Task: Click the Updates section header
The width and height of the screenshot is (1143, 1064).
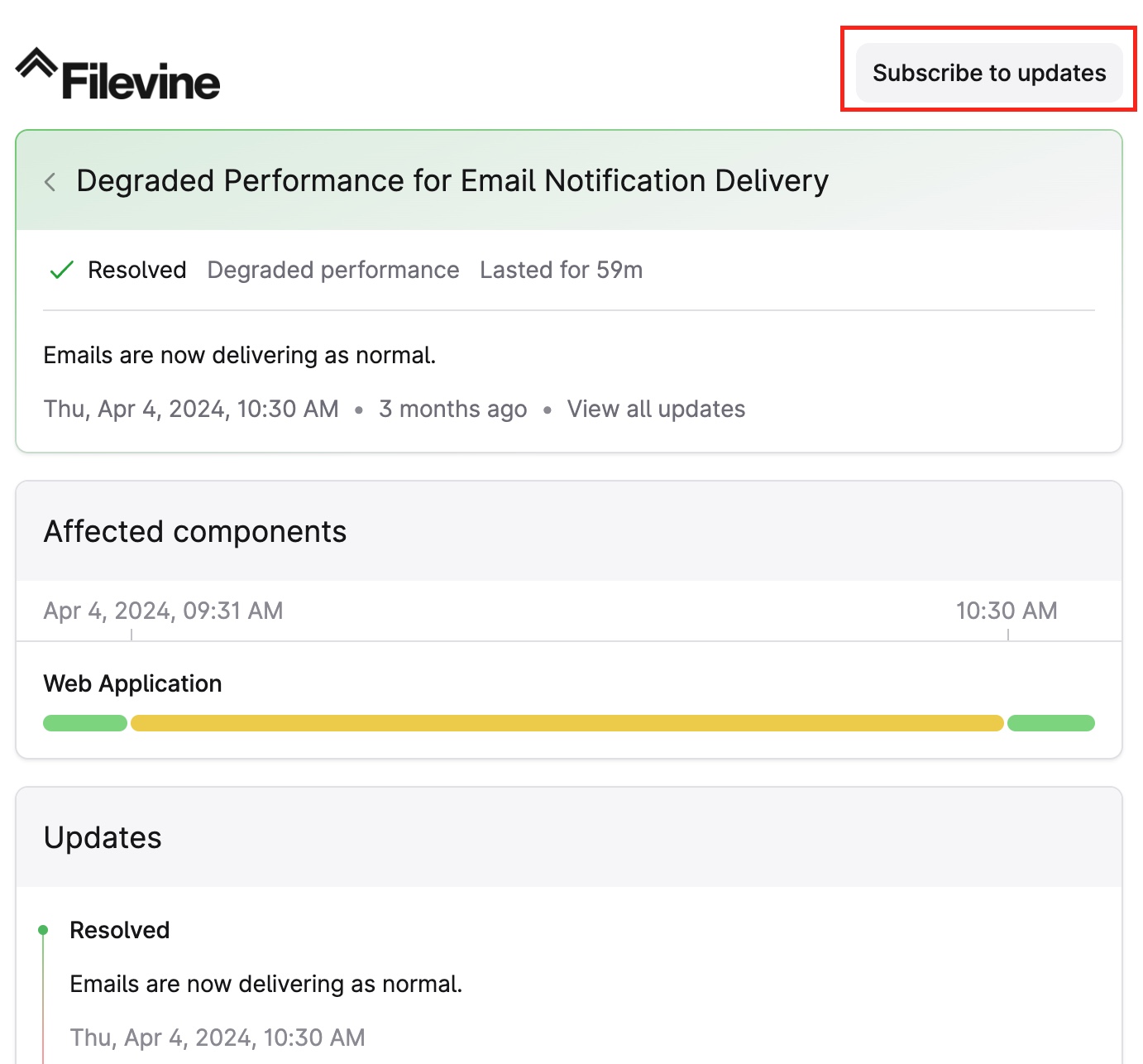Action: (103, 837)
